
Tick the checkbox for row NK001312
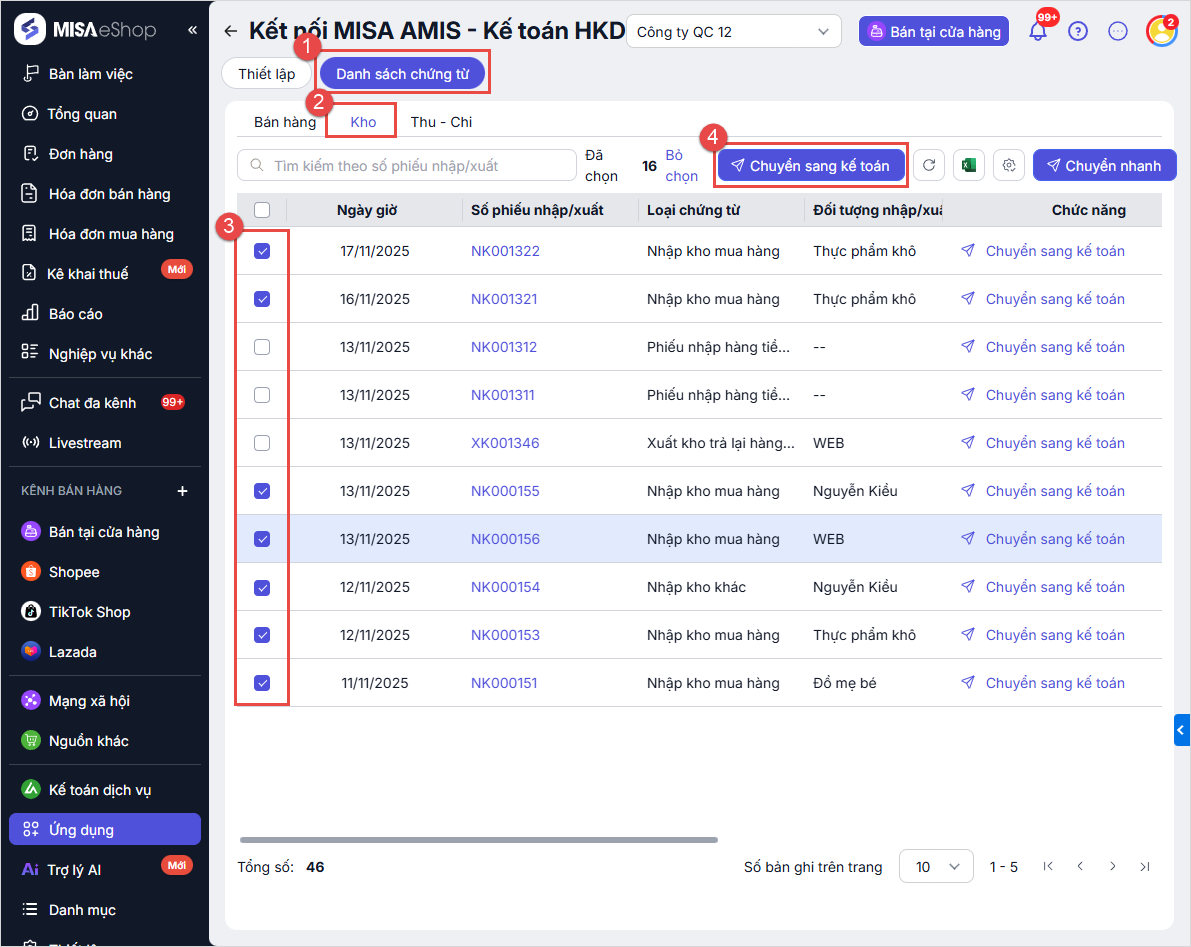tap(262, 347)
